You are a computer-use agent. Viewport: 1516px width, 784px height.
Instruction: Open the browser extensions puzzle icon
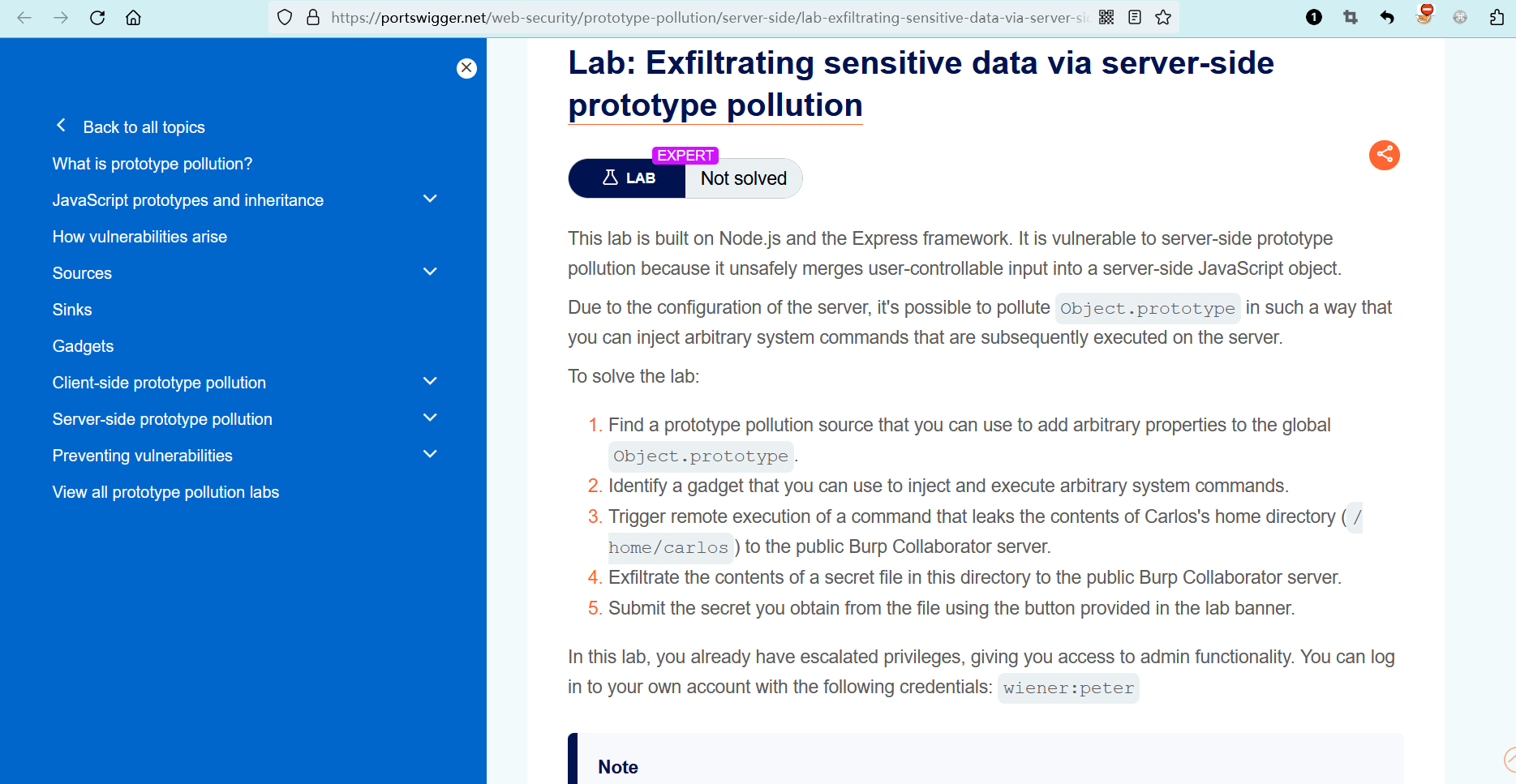1497,18
